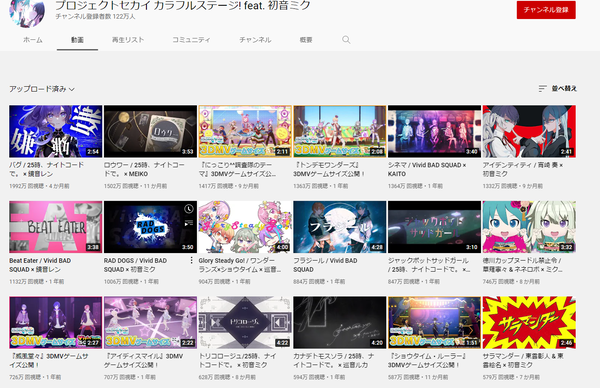Screen dimensions: 600x388
Task: Click watch later clock on RAD DOGS thumbnail
Action: 189,209
